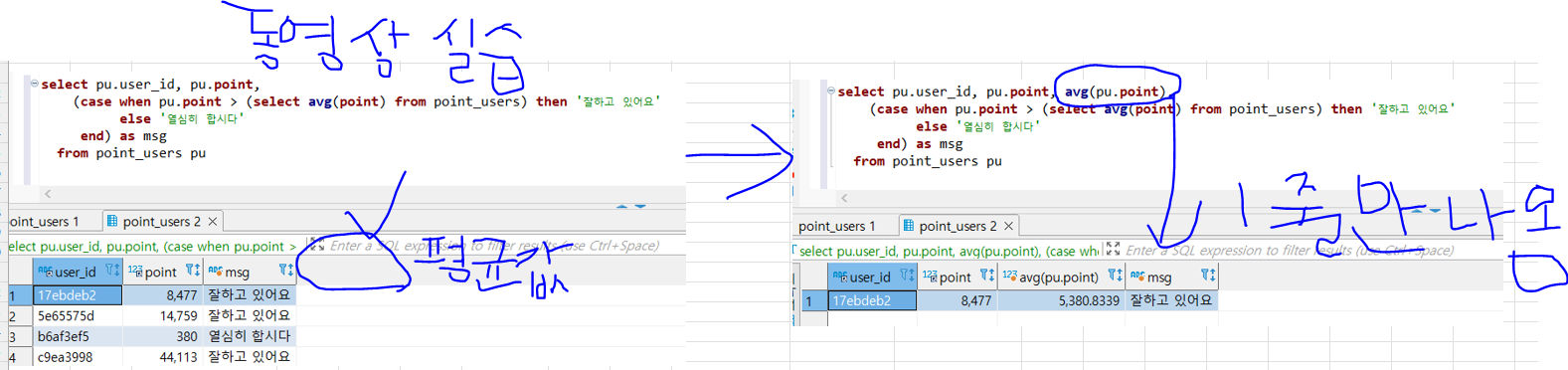Image resolution: width=1568 pixels, height=370 pixels.
Task: Click table icon on right pane's point_users 2 tab
Action: (x=908, y=226)
